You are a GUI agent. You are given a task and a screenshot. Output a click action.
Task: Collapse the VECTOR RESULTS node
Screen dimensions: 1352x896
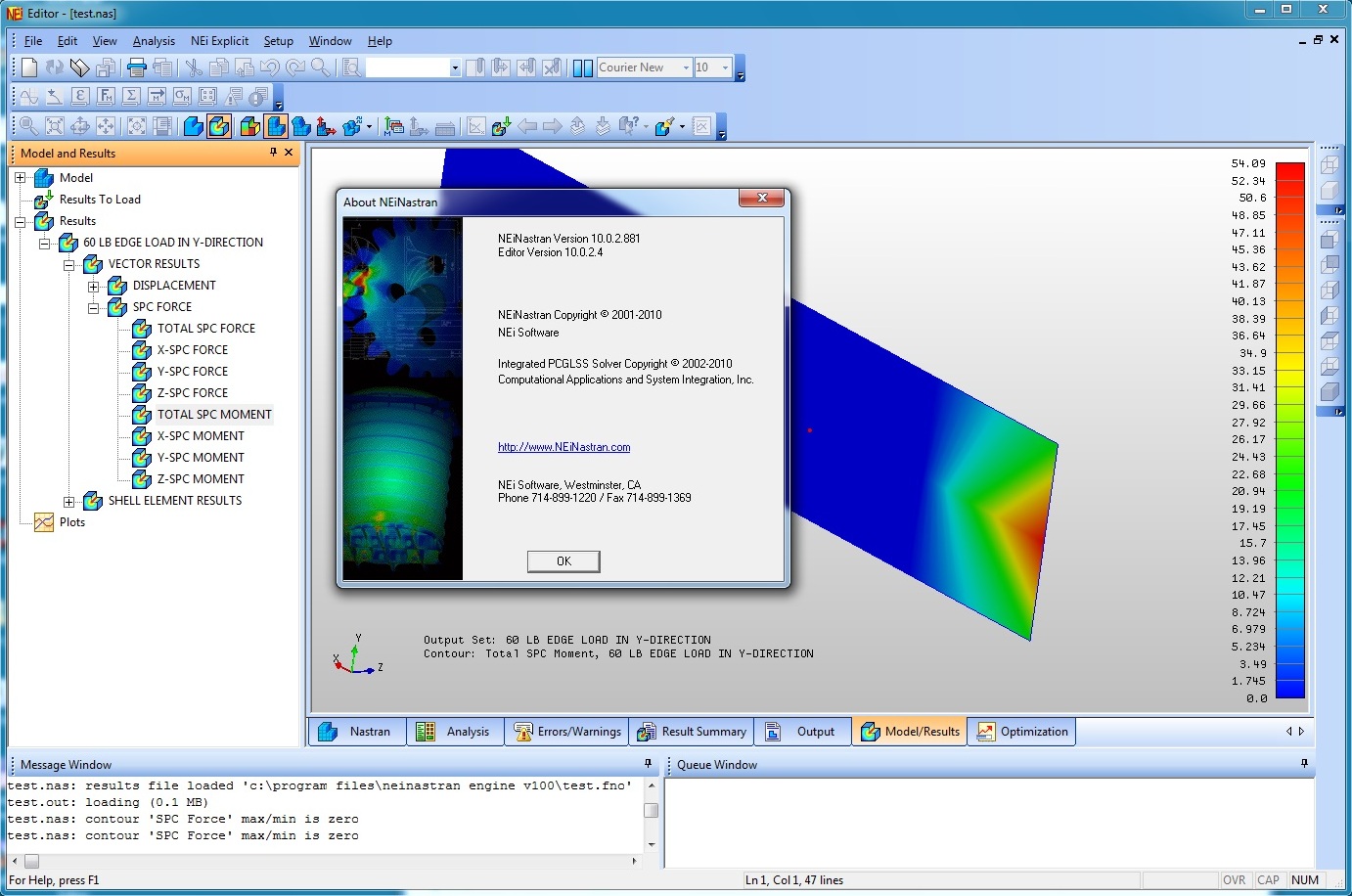coord(68,264)
